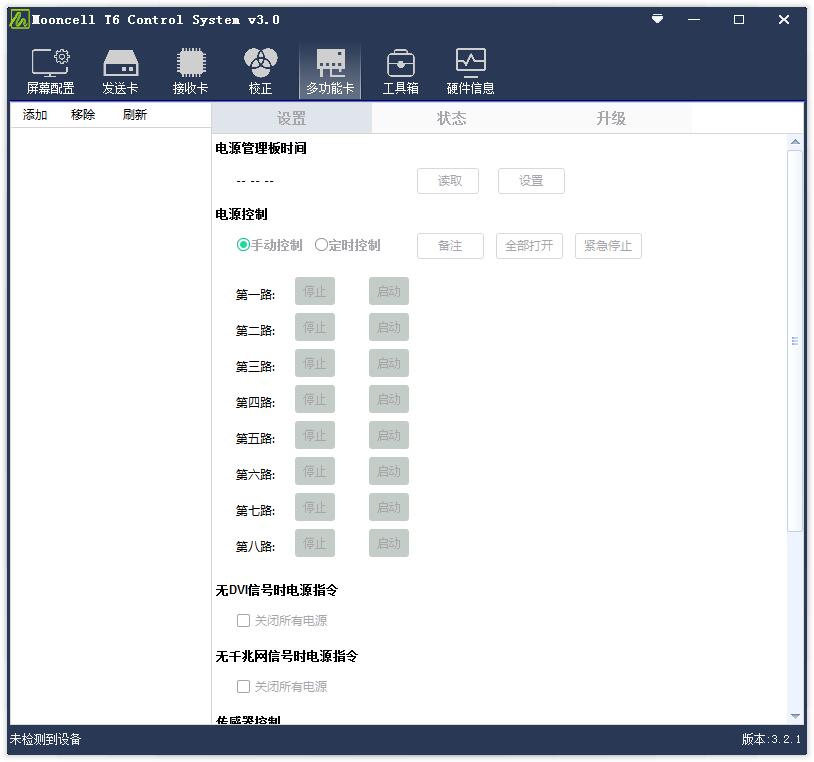
Task: Click 停止 for 第六路
Action: click(315, 471)
